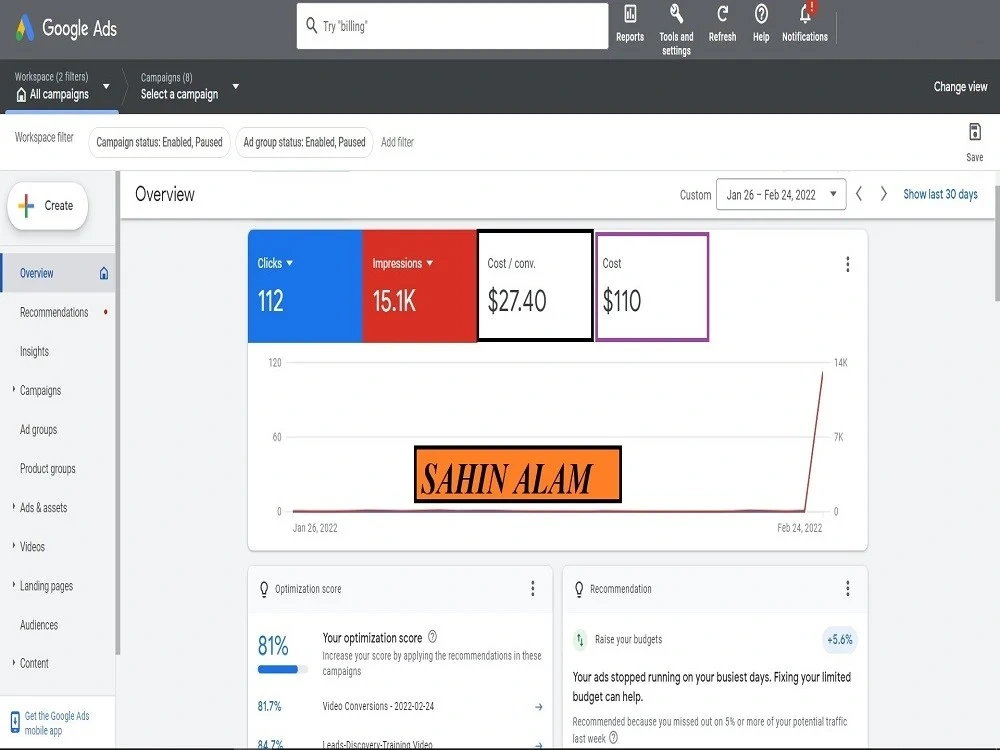The image size is (1000, 750).
Task: Click the 81.7% score value
Action: point(269,706)
